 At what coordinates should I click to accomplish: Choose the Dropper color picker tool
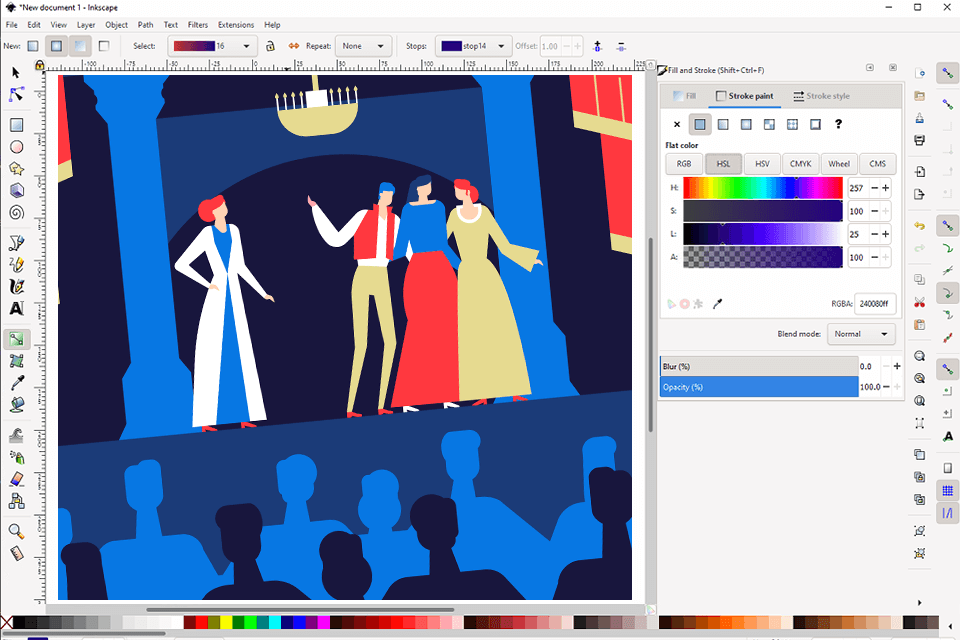click(14, 384)
